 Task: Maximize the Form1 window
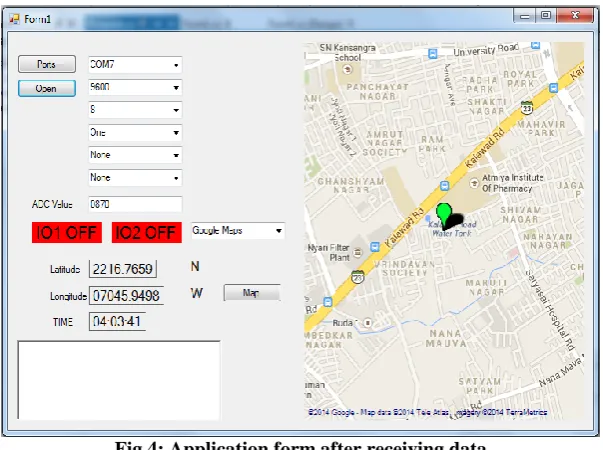pyautogui.click(x=545, y=15)
